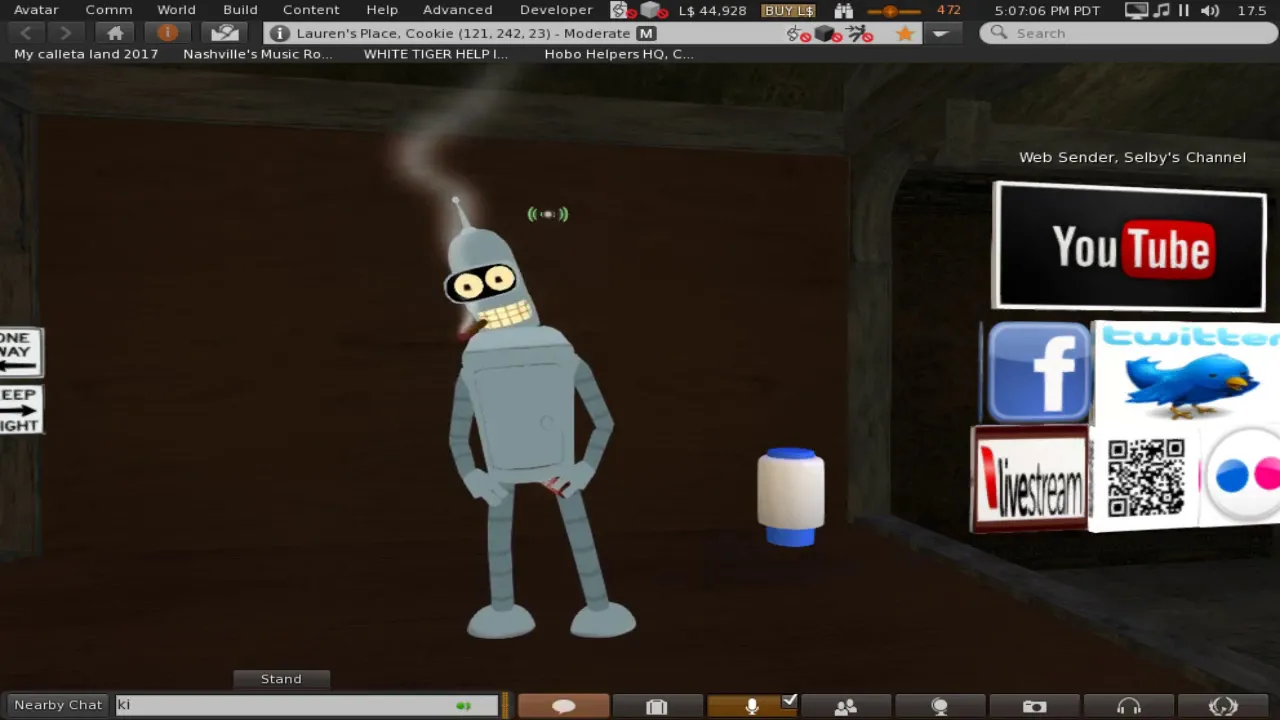
Task: Open the orange place info button
Action: click(x=167, y=33)
